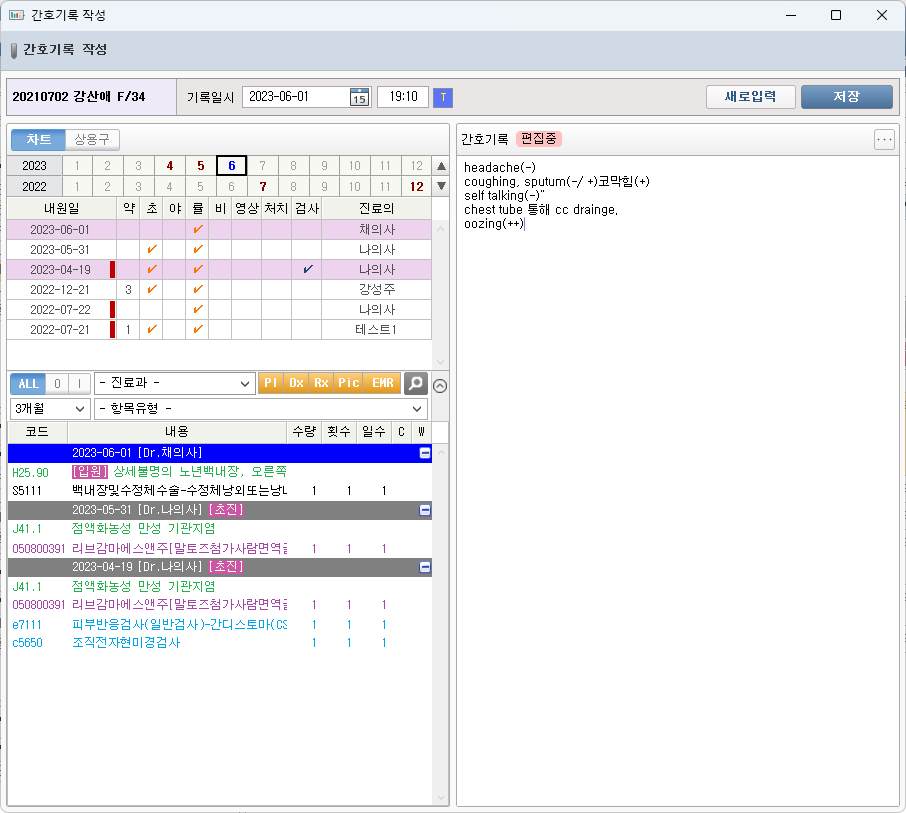This screenshot has width=906, height=813.
Task: Click the EMR filter button
Action: click(x=382, y=384)
